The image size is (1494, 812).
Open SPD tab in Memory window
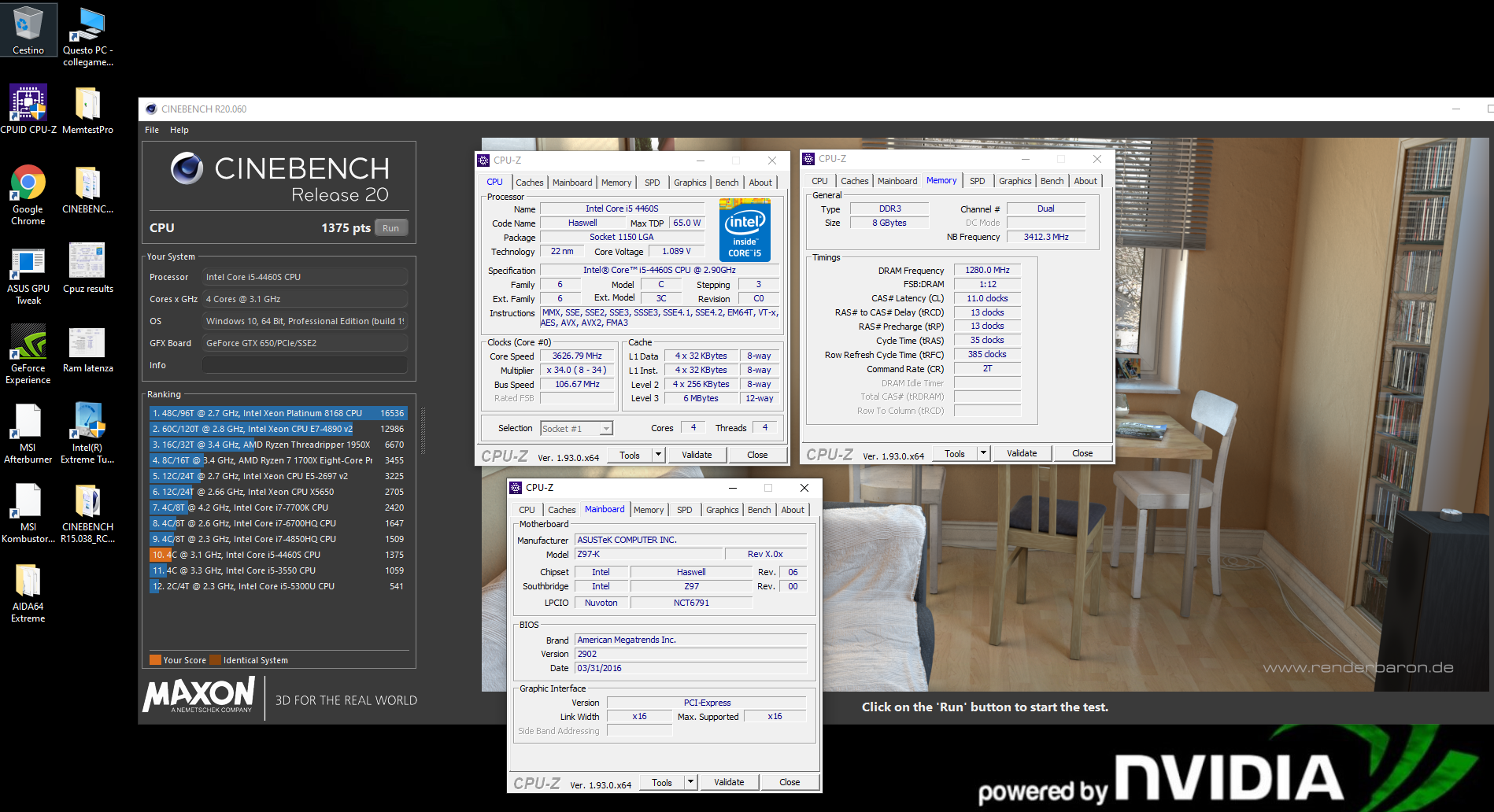(978, 181)
